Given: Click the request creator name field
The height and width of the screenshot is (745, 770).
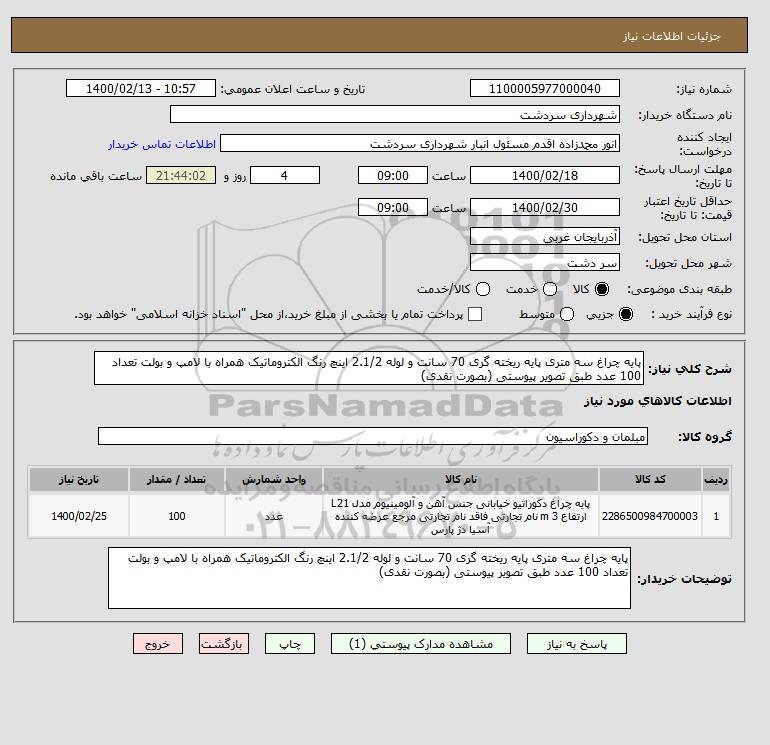Looking at the screenshot, I should pyautogui.click(x=420, y=144).
